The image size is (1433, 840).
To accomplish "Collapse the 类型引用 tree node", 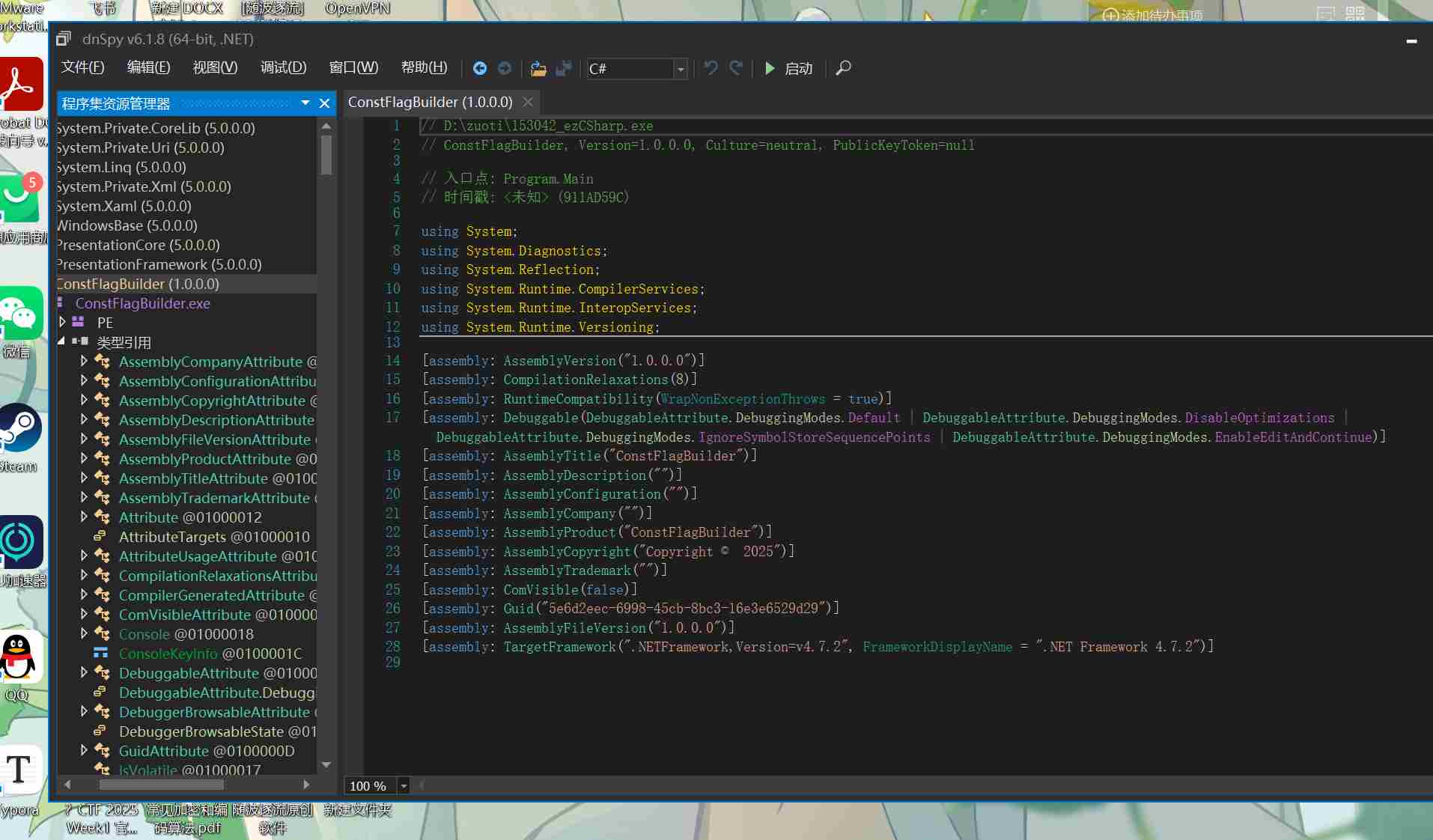I will pos(62,341).
